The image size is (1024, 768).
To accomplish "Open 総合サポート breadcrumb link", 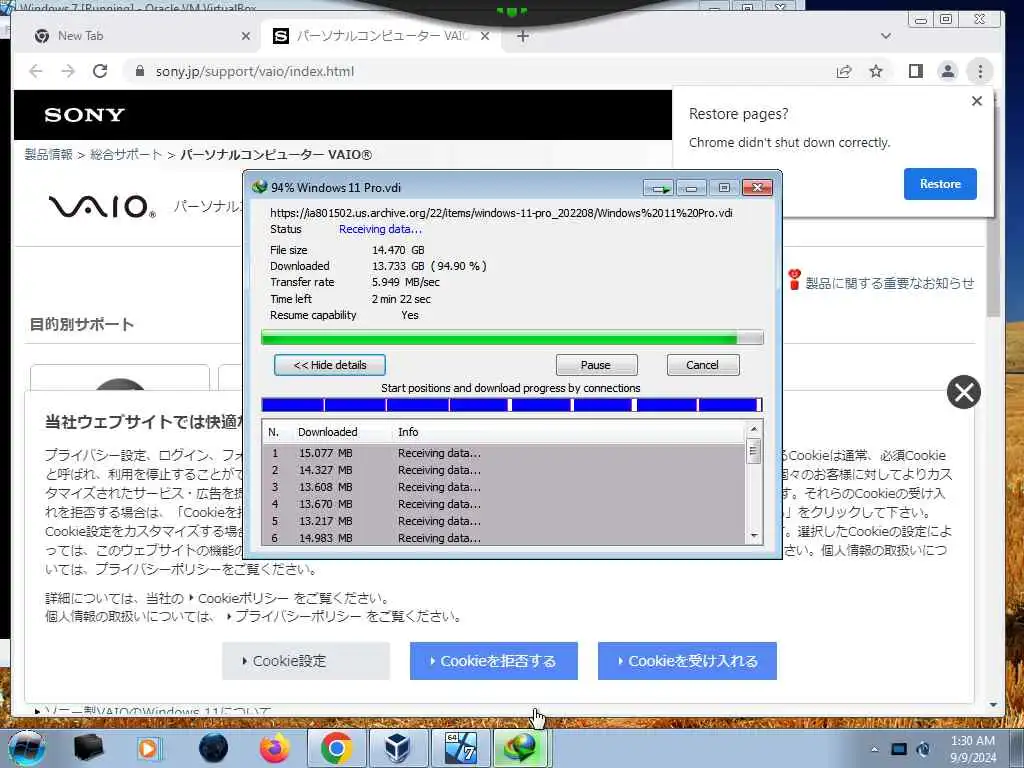I will point(125,155).
